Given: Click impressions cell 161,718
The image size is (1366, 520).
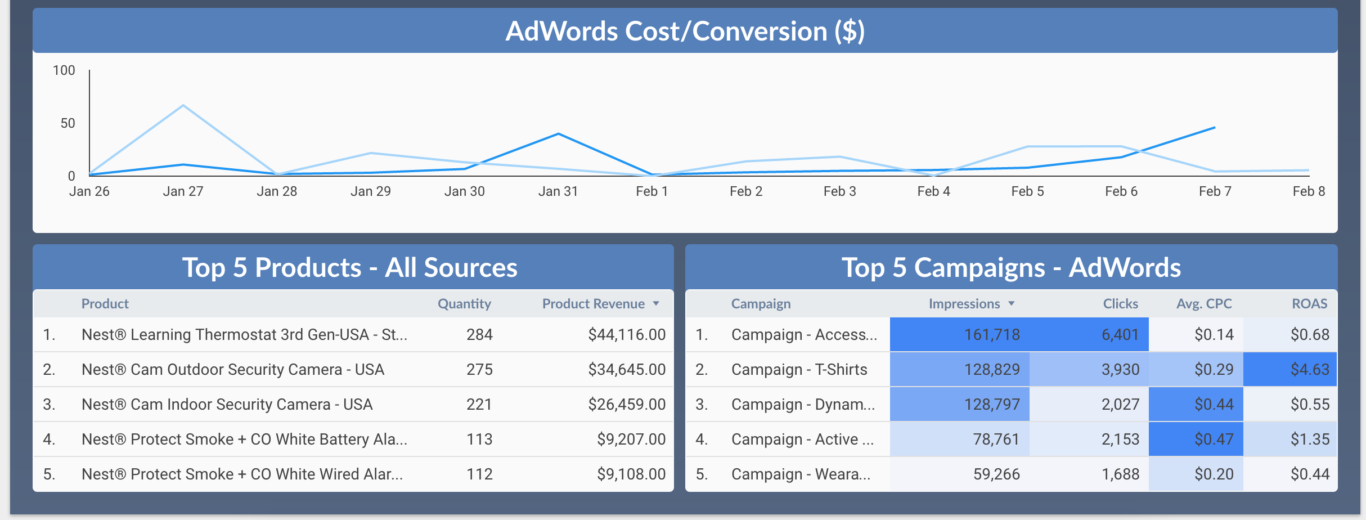Looking at the screenshot, I should 960,334.
